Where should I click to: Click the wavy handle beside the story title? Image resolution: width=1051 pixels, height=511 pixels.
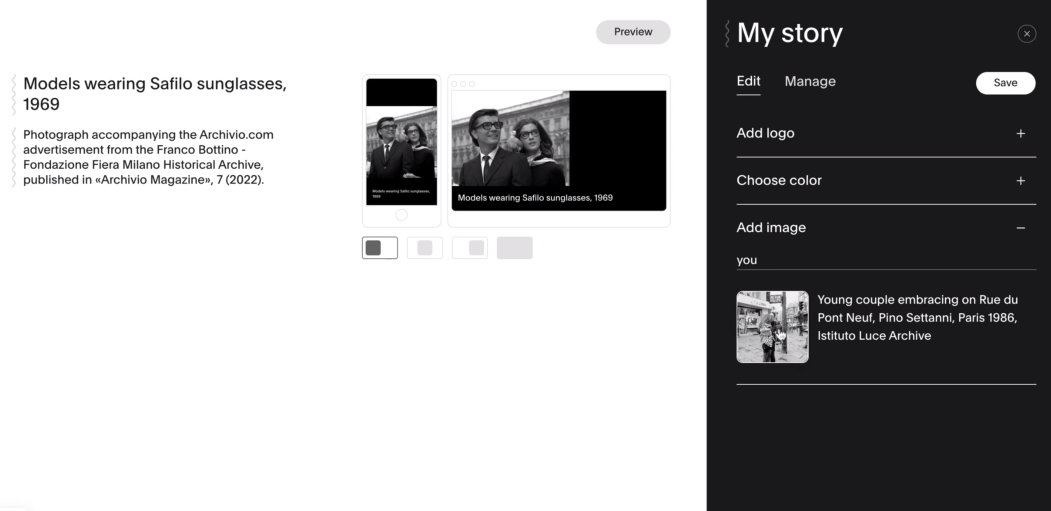(x=13, y=95)
